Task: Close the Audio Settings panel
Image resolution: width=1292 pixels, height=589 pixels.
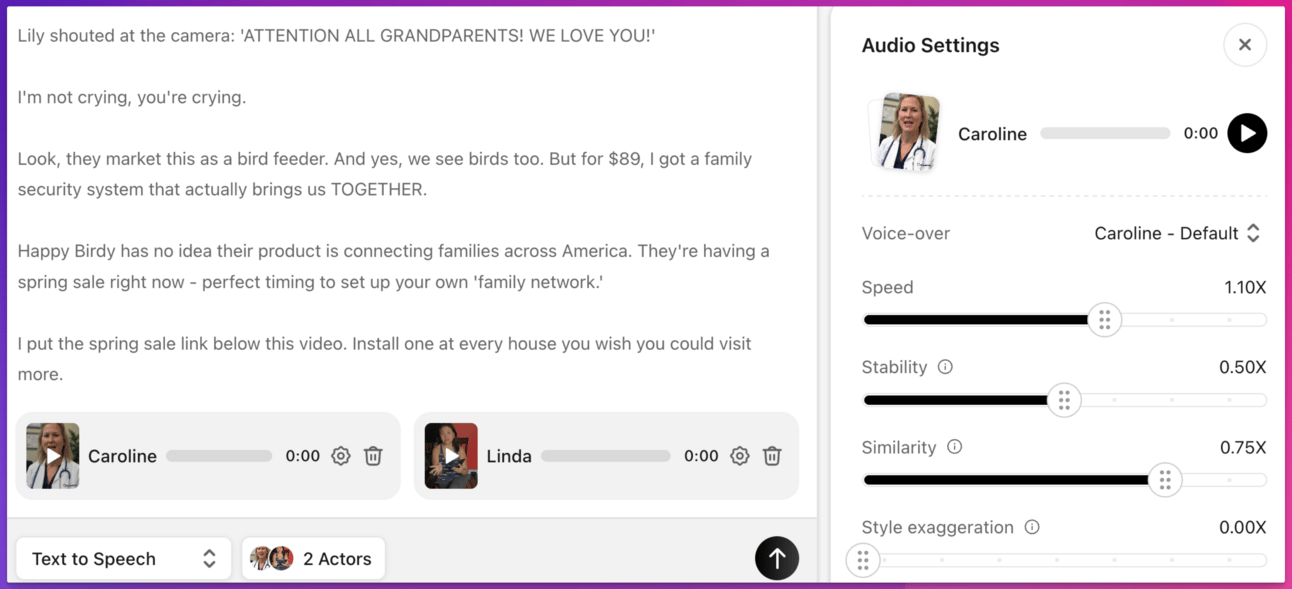Action: click(1245, 45)
